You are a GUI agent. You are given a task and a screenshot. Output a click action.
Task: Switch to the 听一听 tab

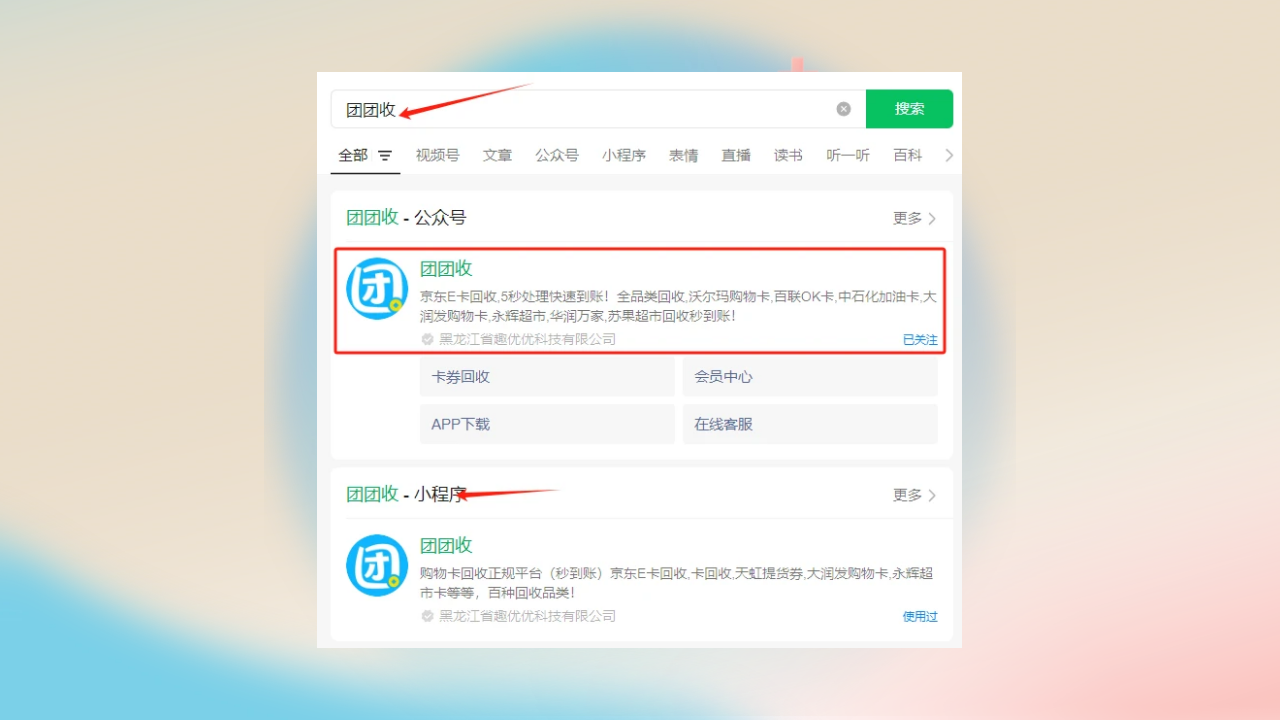pyautogui.click(x=848, y=155)
